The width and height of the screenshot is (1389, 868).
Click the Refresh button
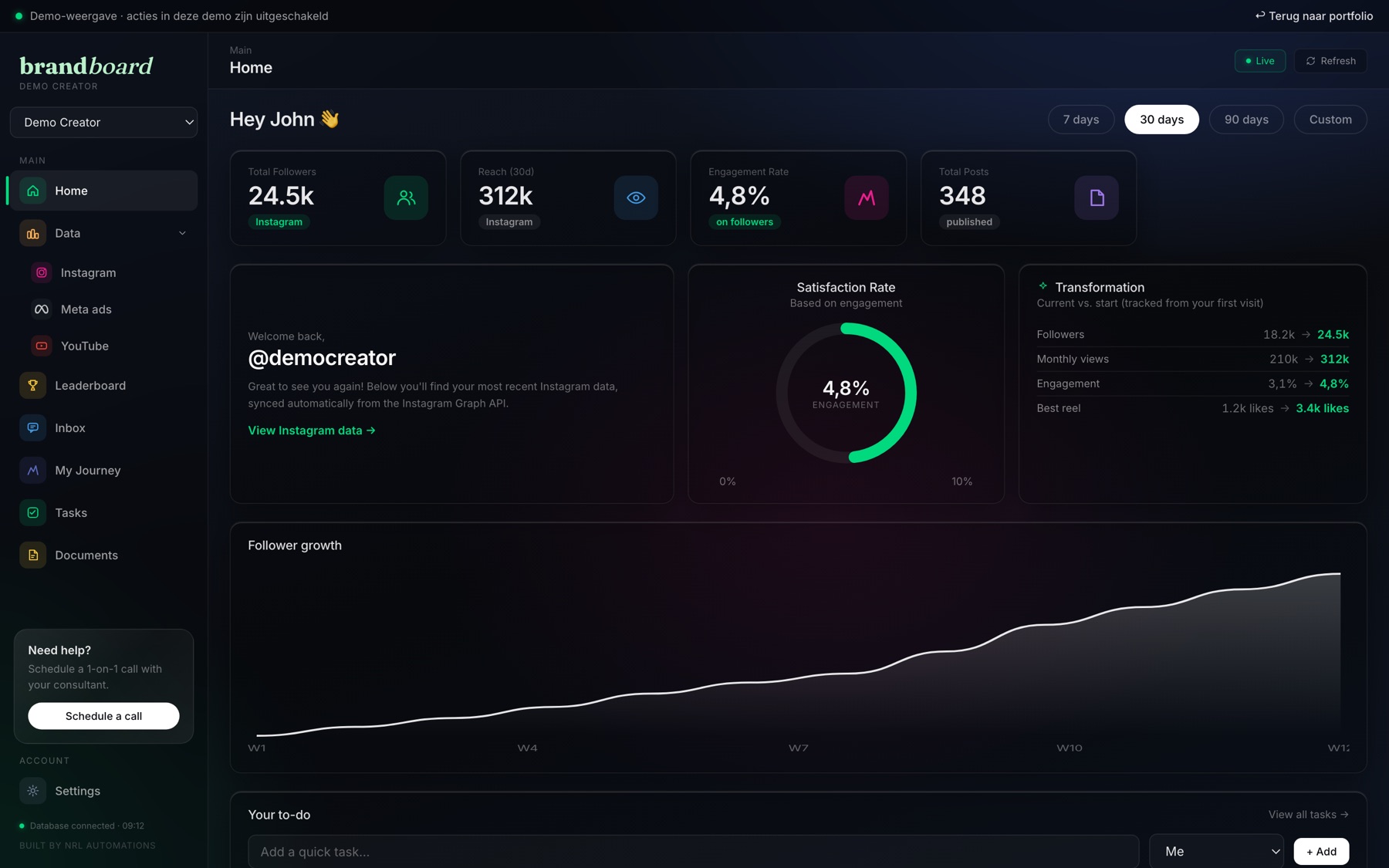[1330, 61]
